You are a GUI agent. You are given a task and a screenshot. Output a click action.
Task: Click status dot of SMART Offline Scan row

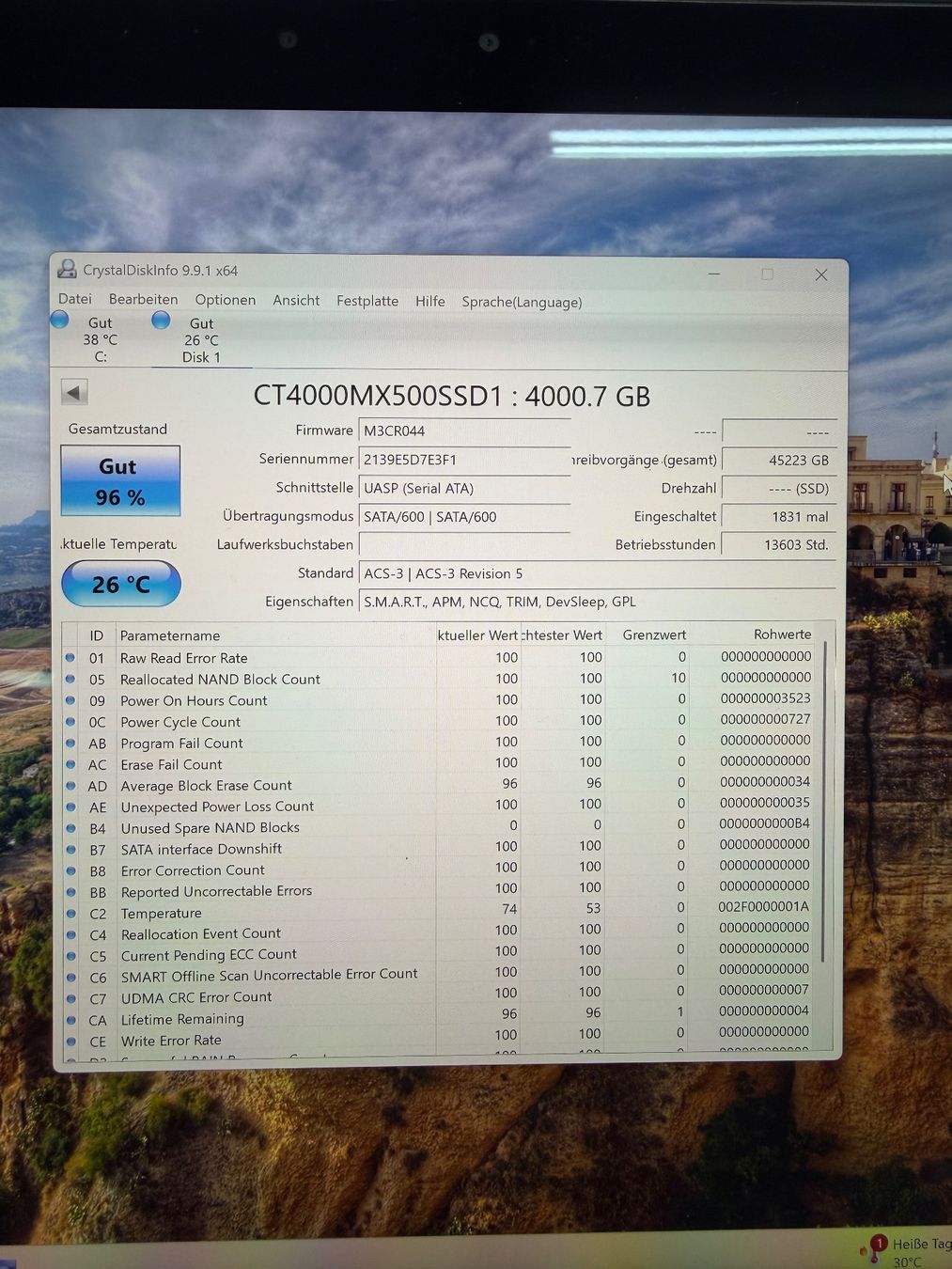pyautogui.click(x=70, y=977)
